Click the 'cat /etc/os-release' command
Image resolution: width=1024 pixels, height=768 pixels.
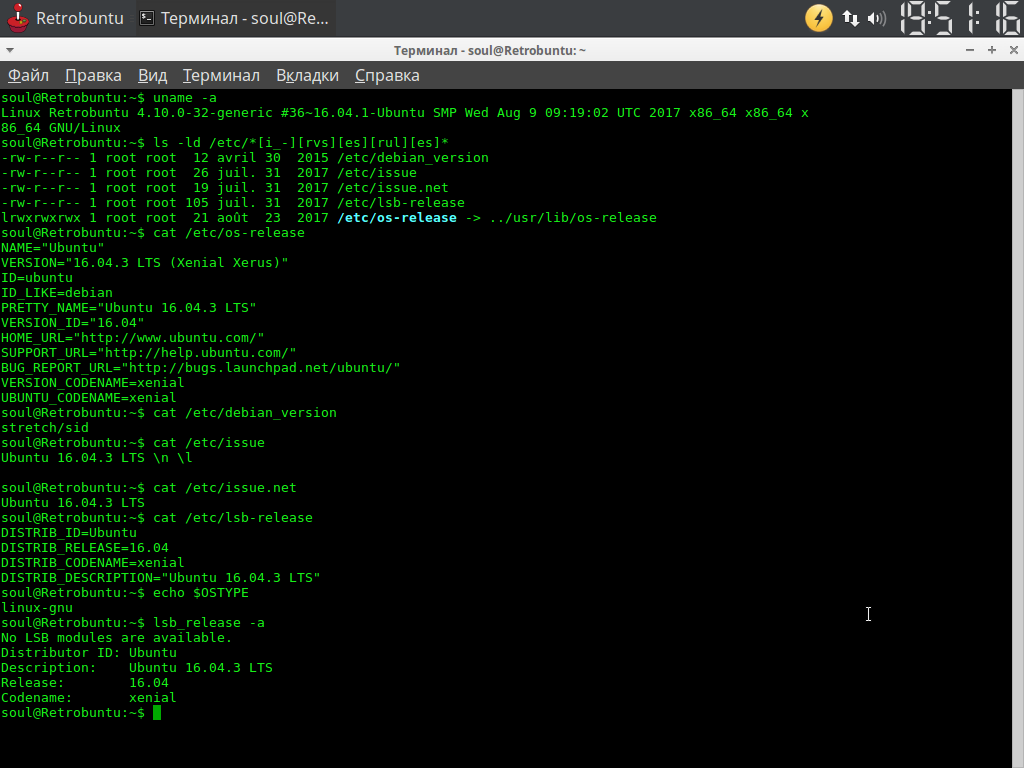tap(229, 233)
